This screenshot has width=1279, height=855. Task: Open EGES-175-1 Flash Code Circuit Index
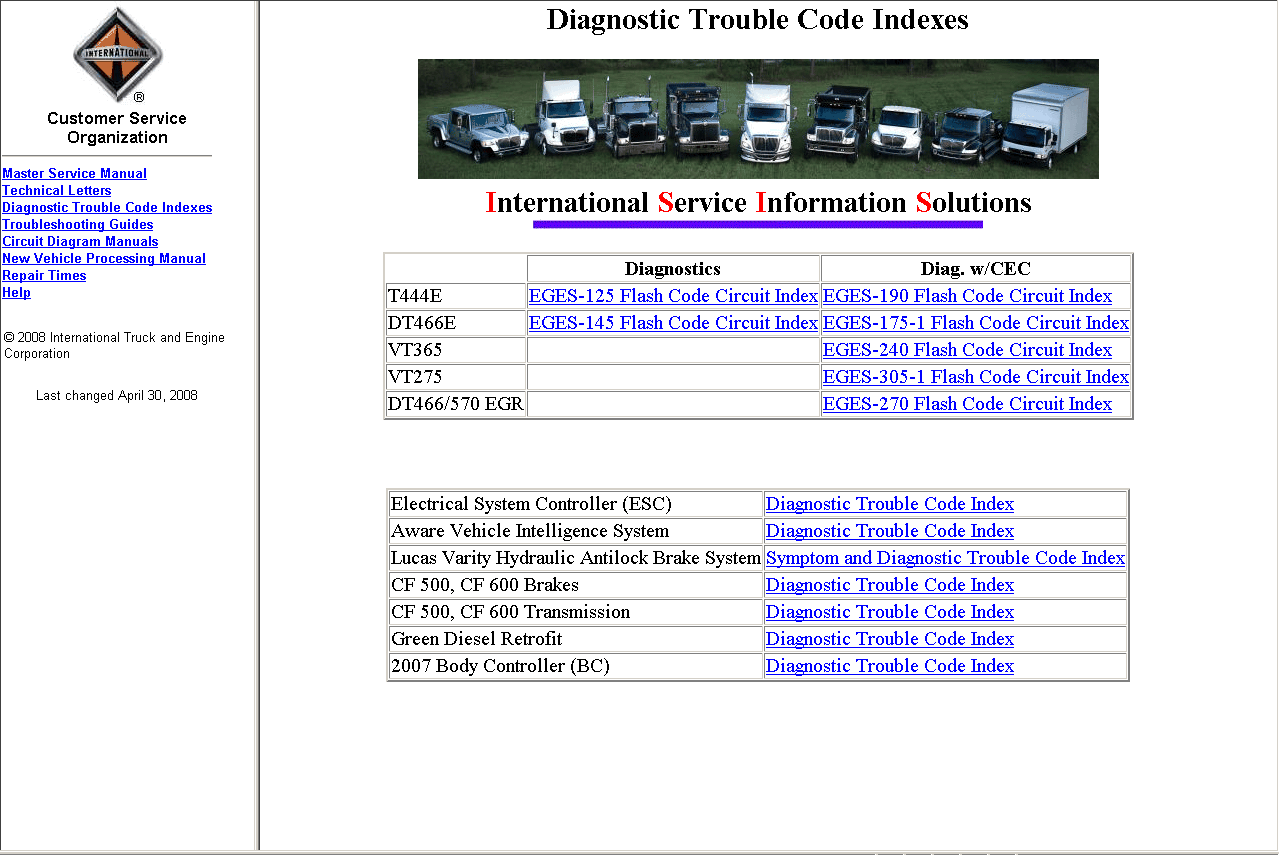[x=975, y=323]
